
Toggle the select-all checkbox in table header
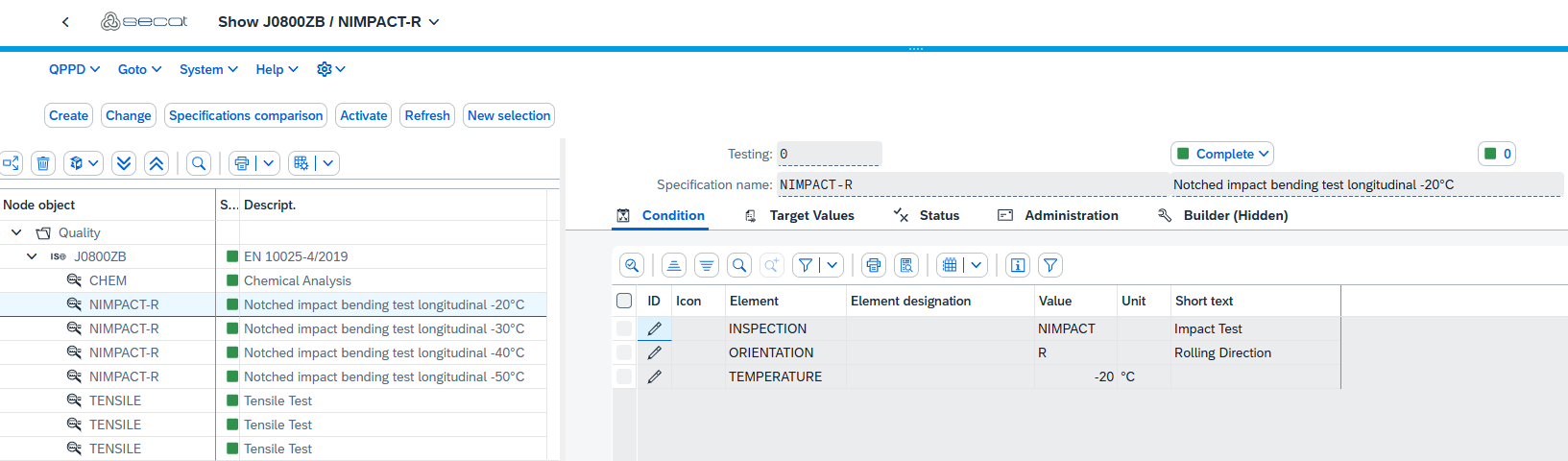pyautogui.click(x=624, y=301)
